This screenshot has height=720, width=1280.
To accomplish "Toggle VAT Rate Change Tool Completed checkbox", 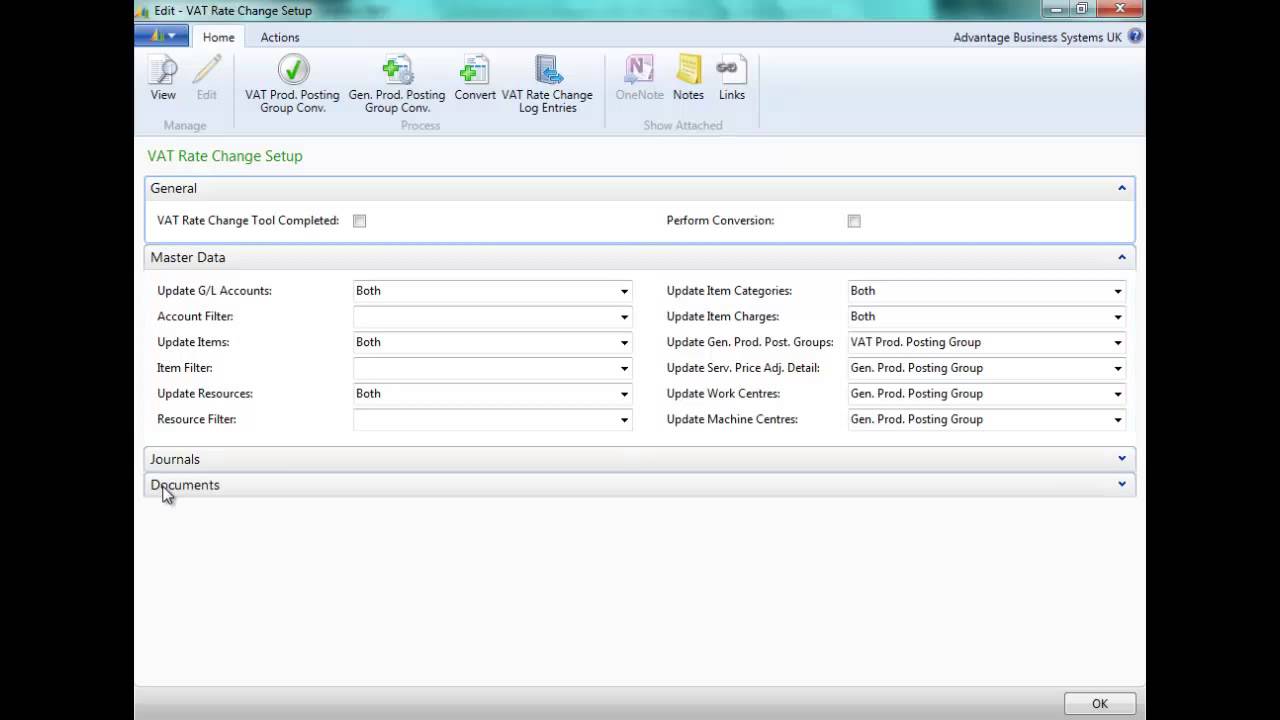I will point(360,221).
